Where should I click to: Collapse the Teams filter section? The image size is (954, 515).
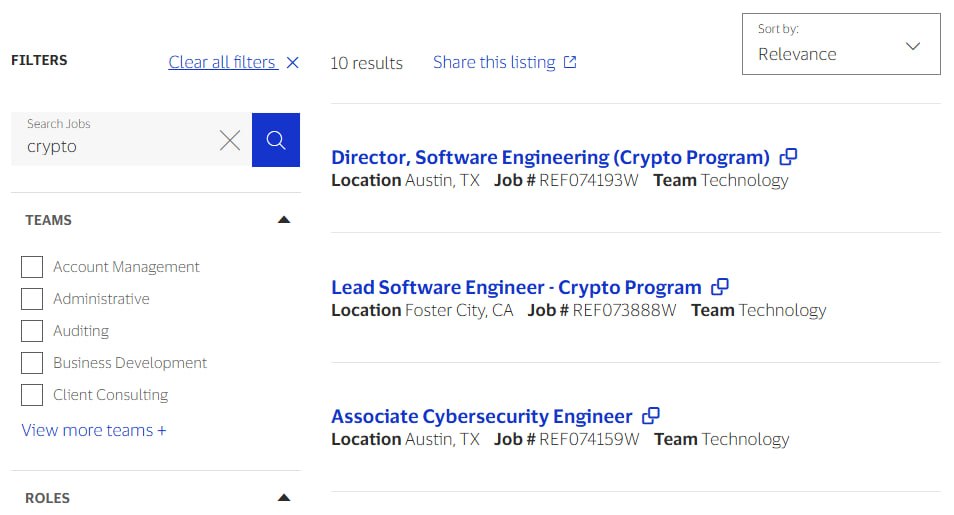pyautogui.click(x=284, y=220)
